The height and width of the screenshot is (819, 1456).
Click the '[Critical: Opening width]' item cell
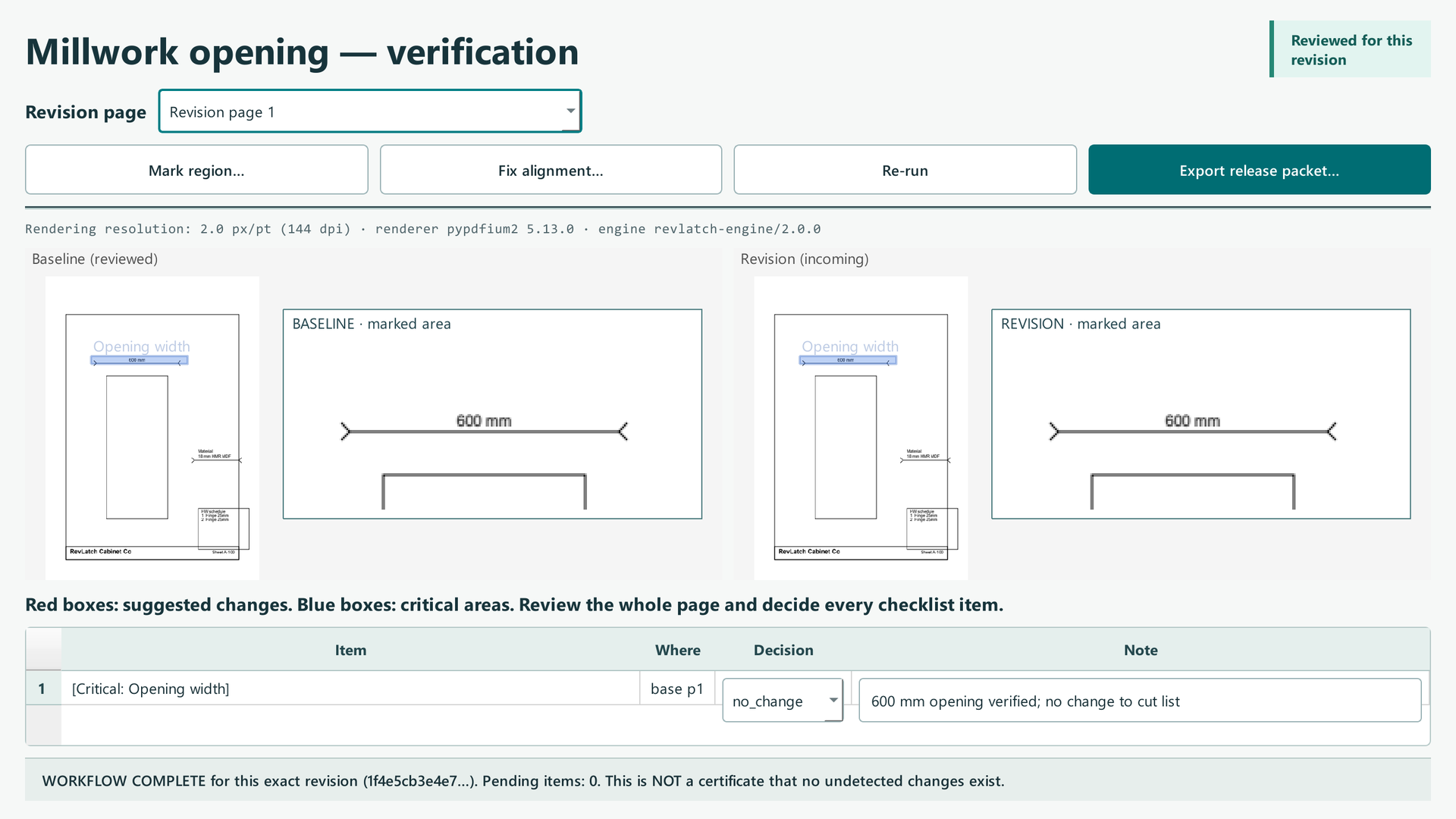[350, 689]
